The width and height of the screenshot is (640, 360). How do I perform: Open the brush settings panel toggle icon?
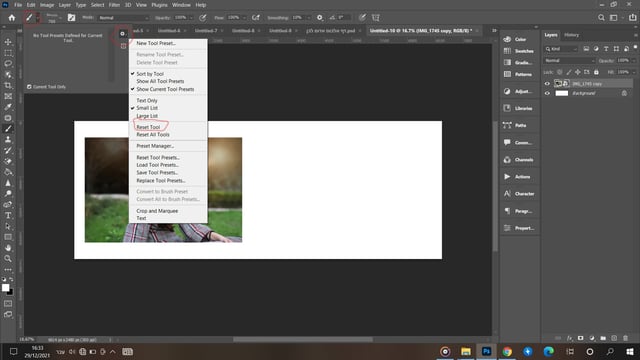coord(71,18)
